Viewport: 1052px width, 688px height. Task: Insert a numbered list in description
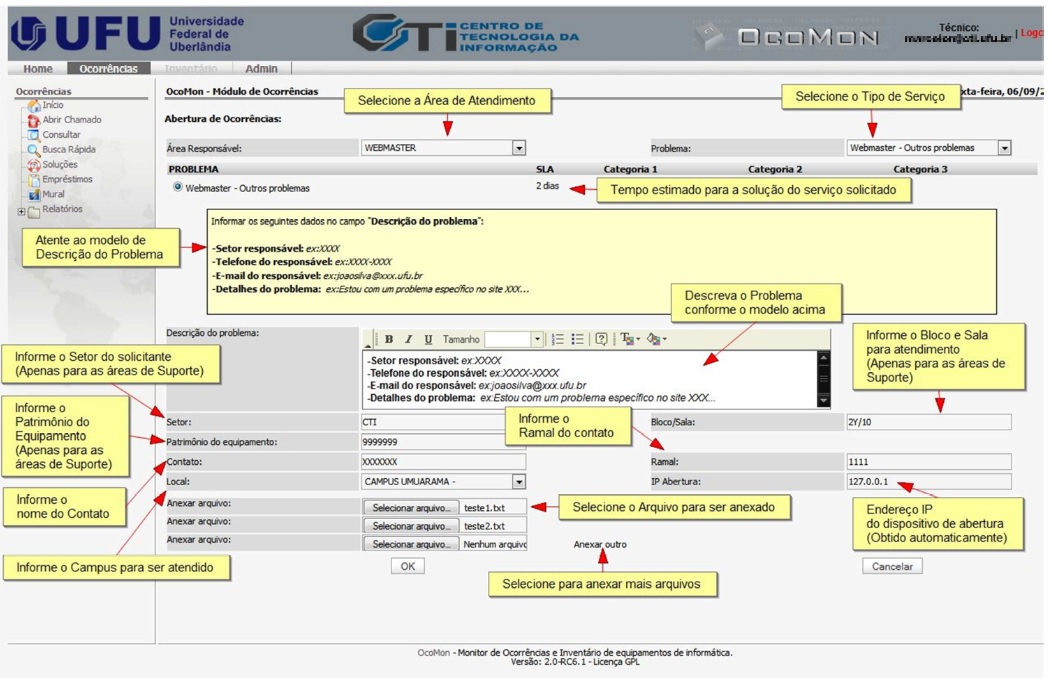coord(558,340)
